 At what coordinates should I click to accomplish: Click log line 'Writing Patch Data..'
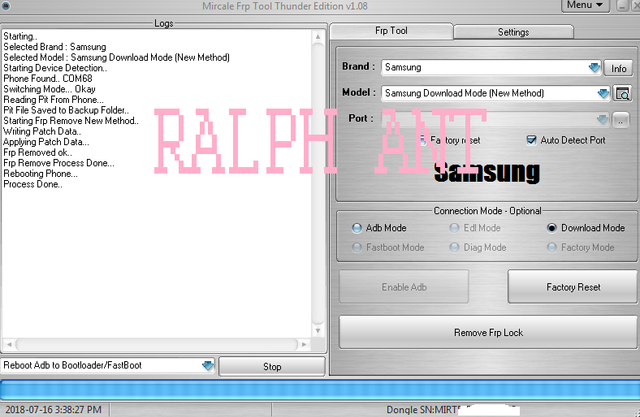coord(42,131)
